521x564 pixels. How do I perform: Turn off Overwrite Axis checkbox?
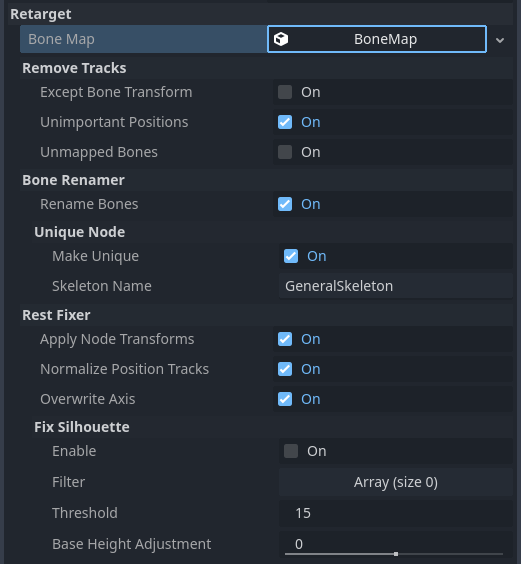(285, 399)
